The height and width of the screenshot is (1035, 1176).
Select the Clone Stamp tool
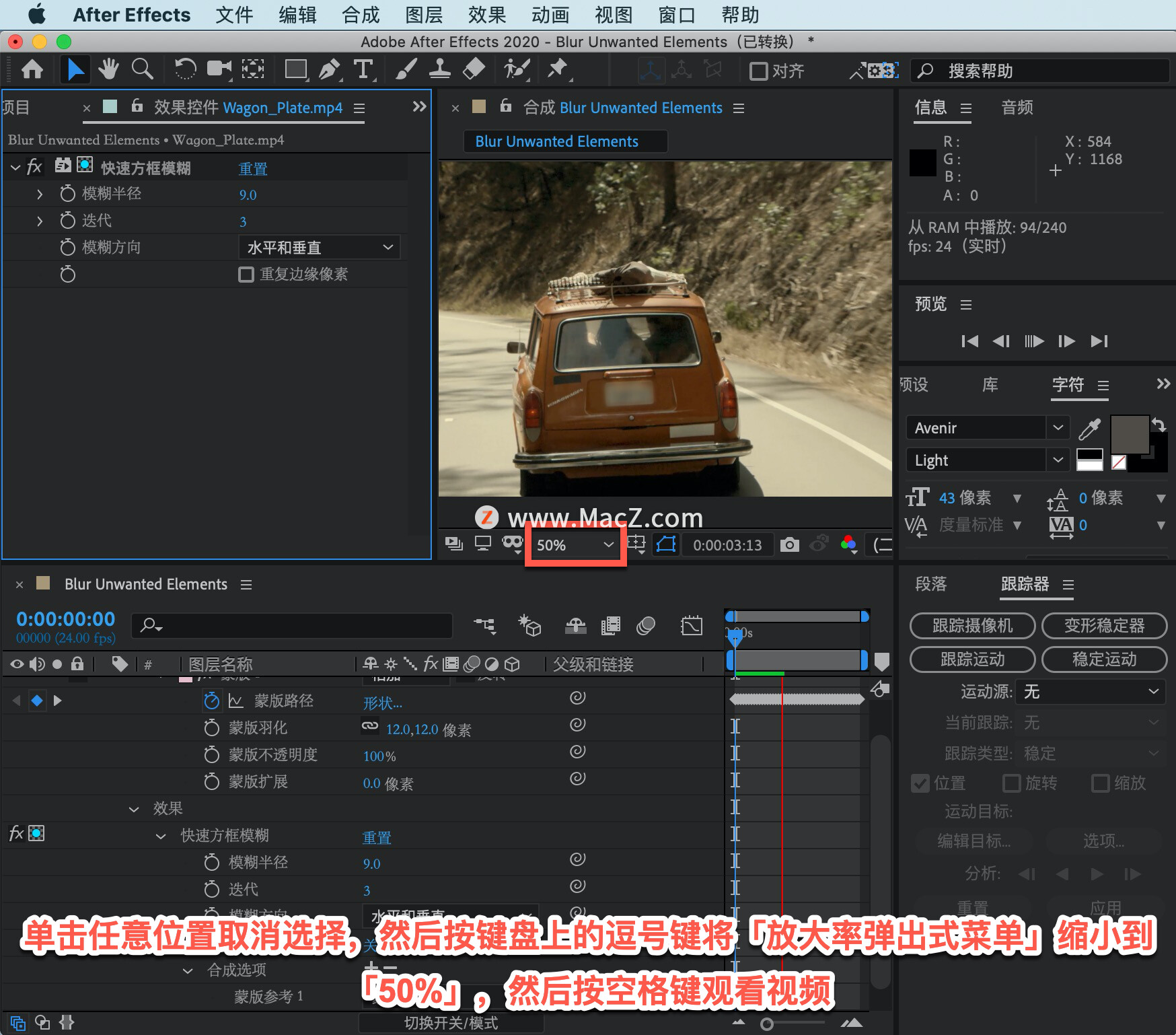(440, 69)
